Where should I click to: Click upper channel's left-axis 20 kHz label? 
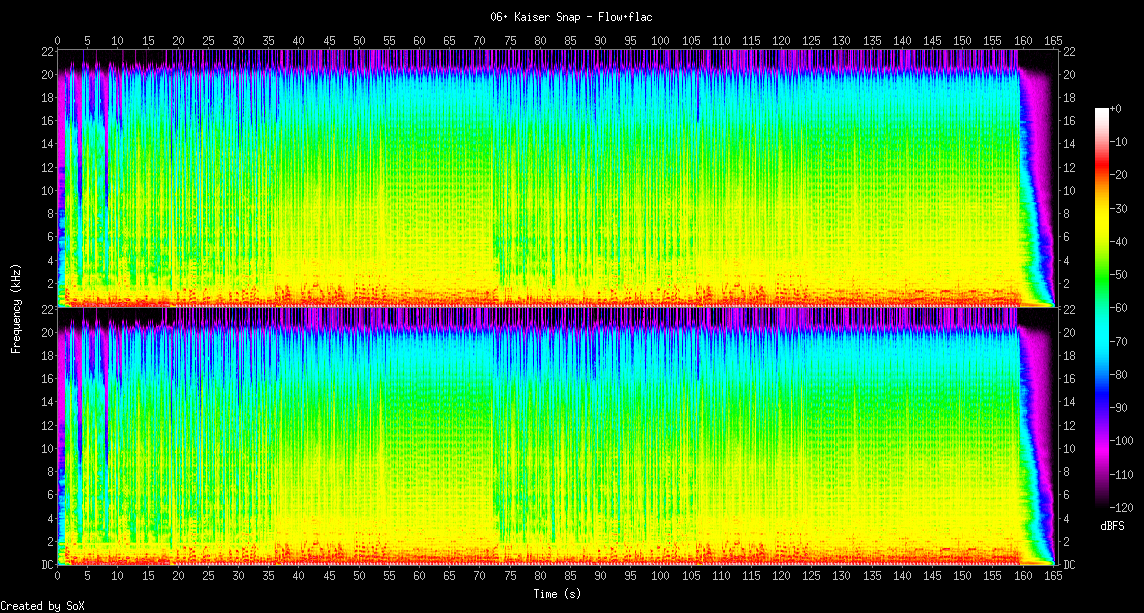coord(45,75)
